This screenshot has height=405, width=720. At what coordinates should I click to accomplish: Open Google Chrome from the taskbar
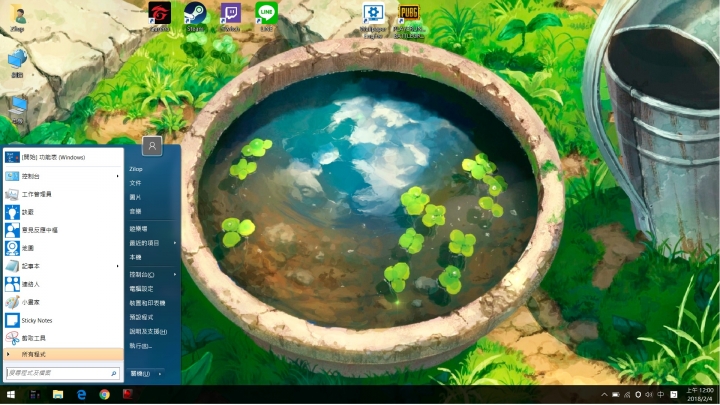click(x=105, y=394)
